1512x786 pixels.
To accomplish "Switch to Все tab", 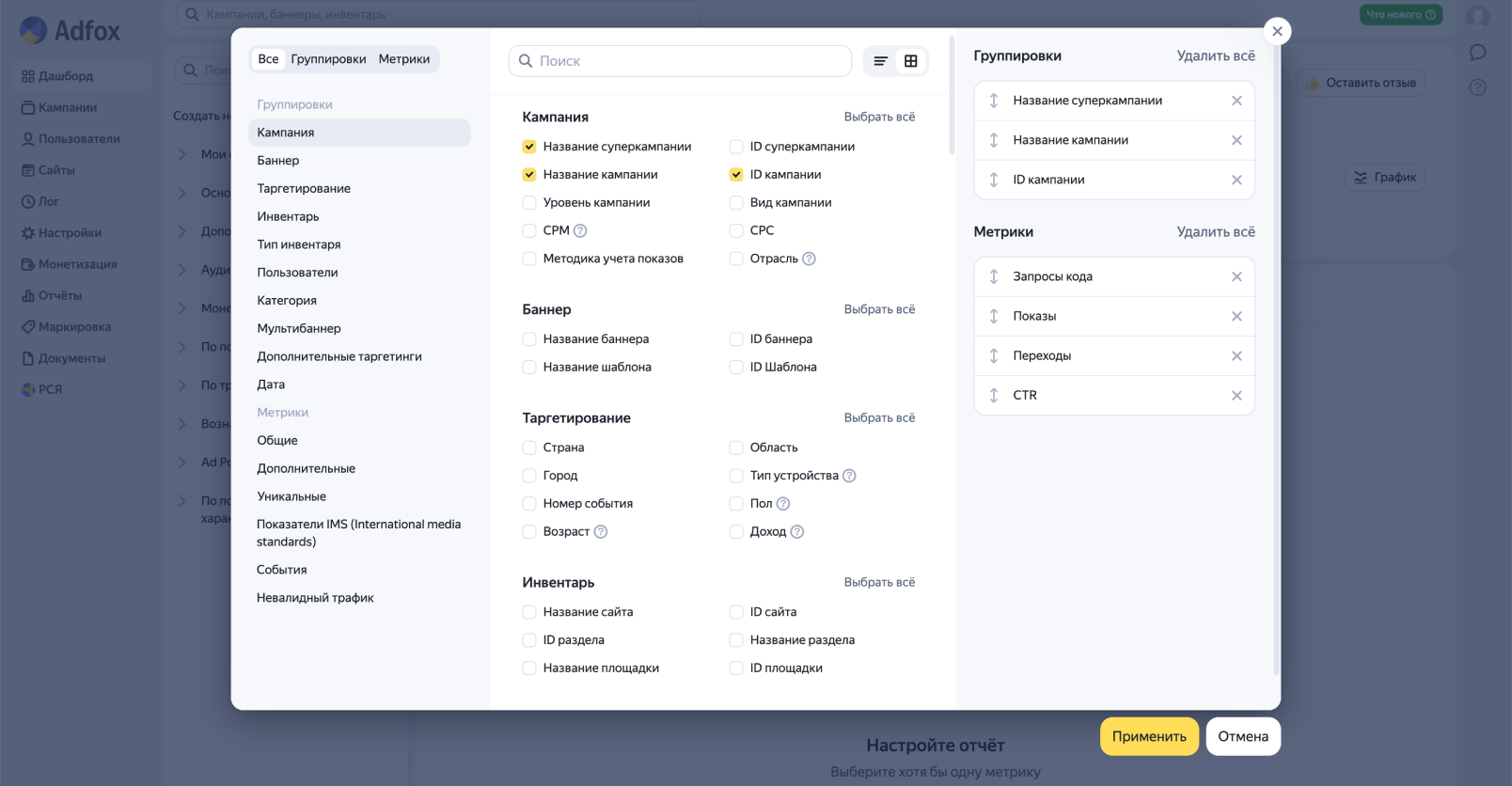I will tap(268, 59).
